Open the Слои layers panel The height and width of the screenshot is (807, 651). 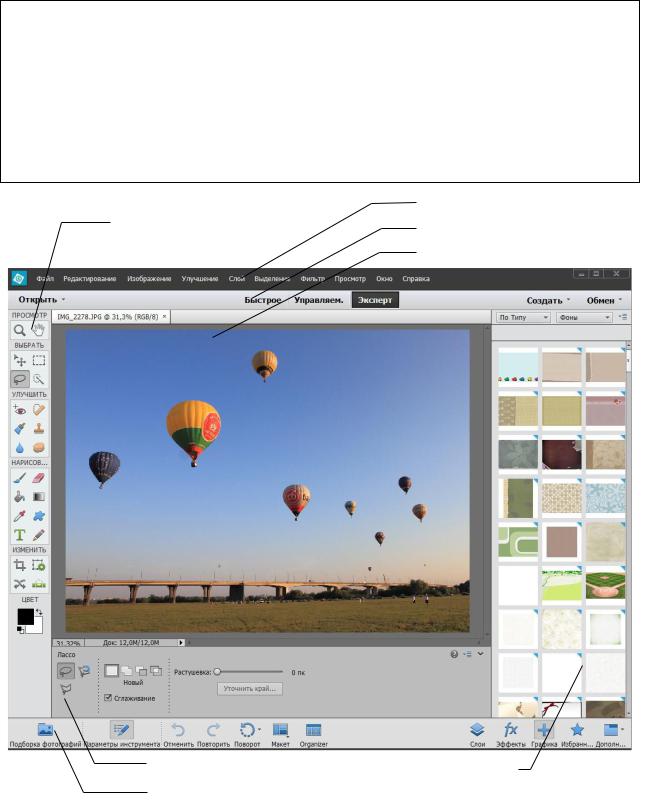477,734
